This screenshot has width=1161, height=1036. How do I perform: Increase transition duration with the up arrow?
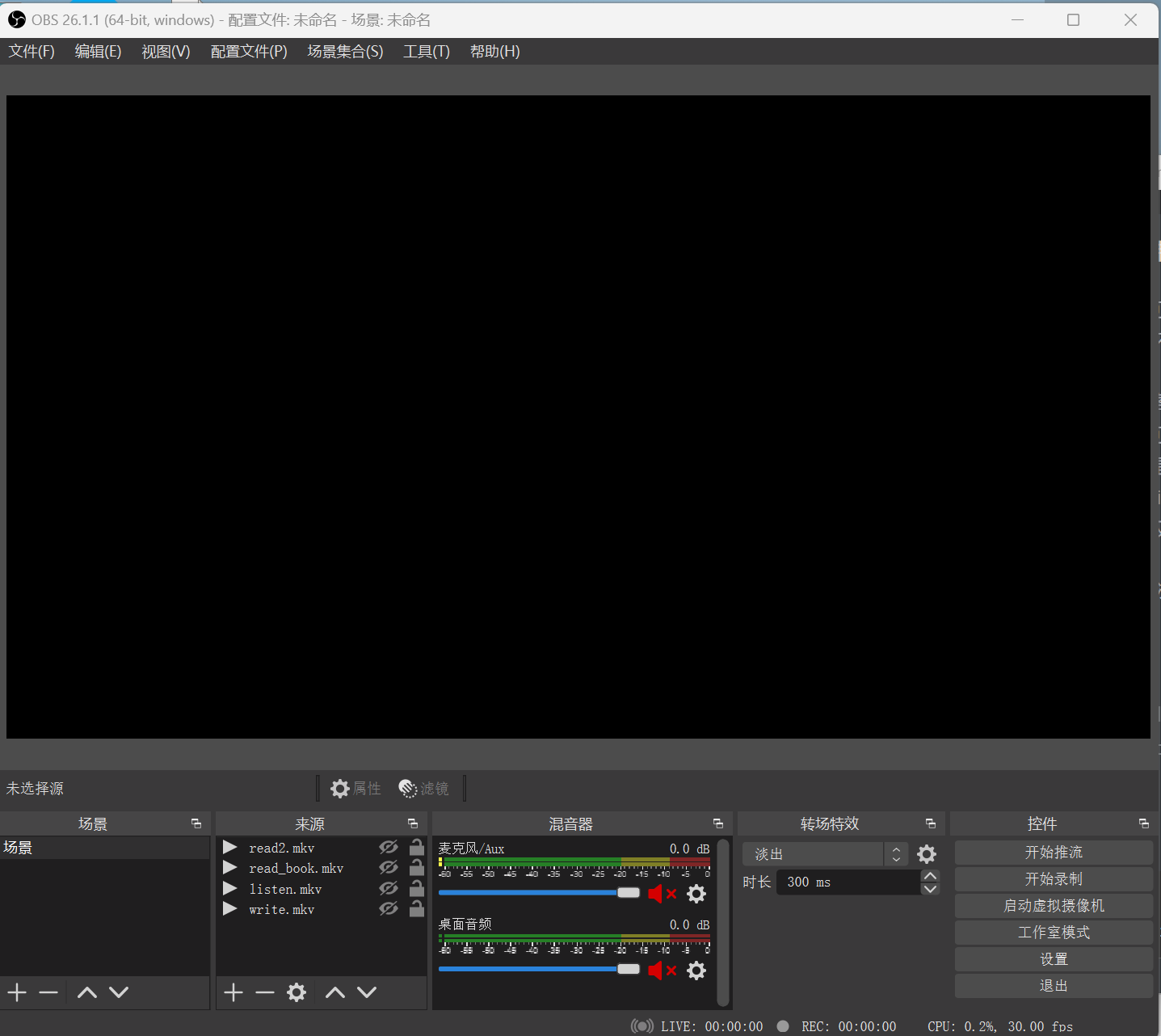[931, 876]
